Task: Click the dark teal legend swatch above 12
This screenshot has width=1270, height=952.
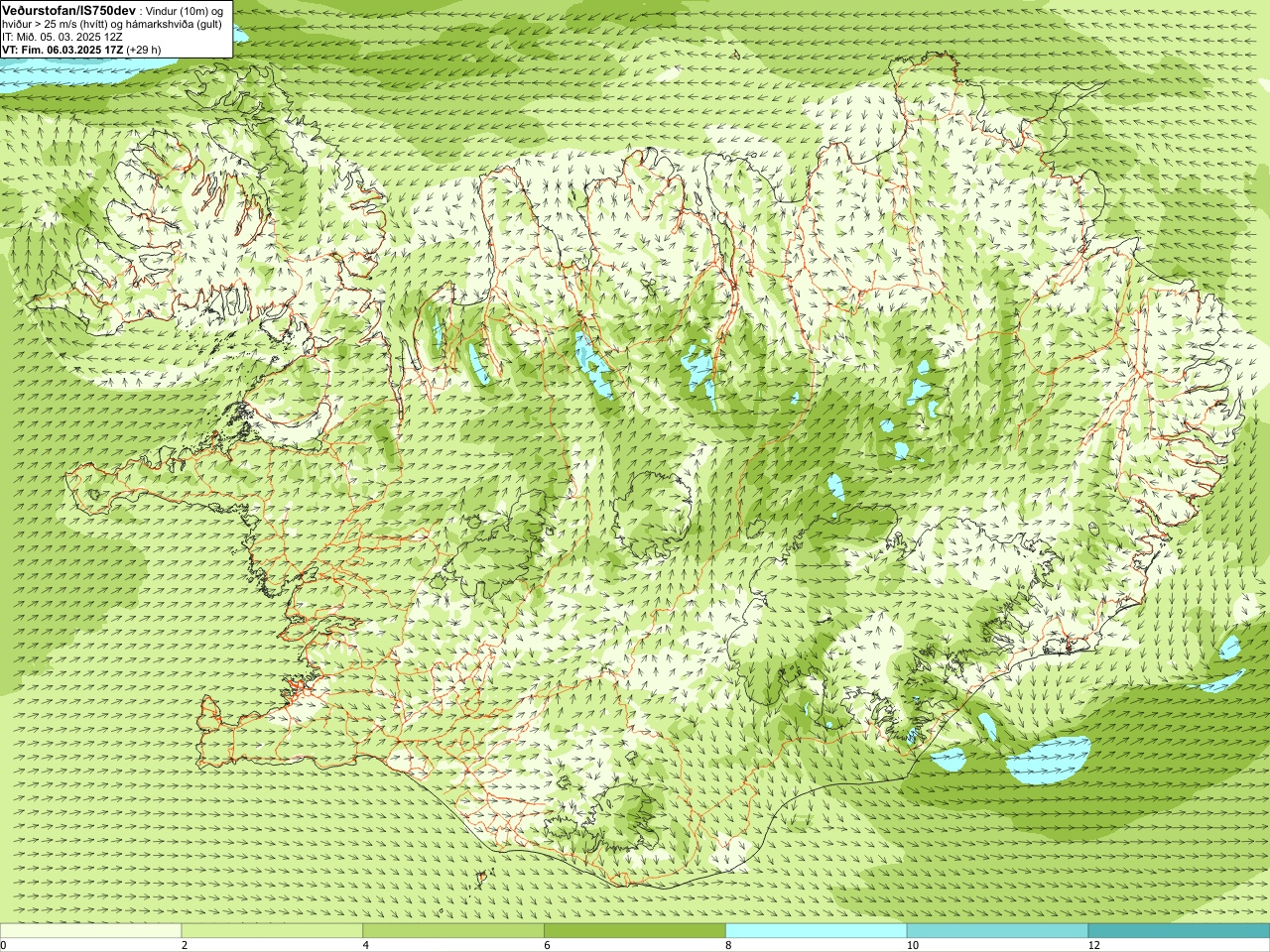Action: [x=1179, y=931]
